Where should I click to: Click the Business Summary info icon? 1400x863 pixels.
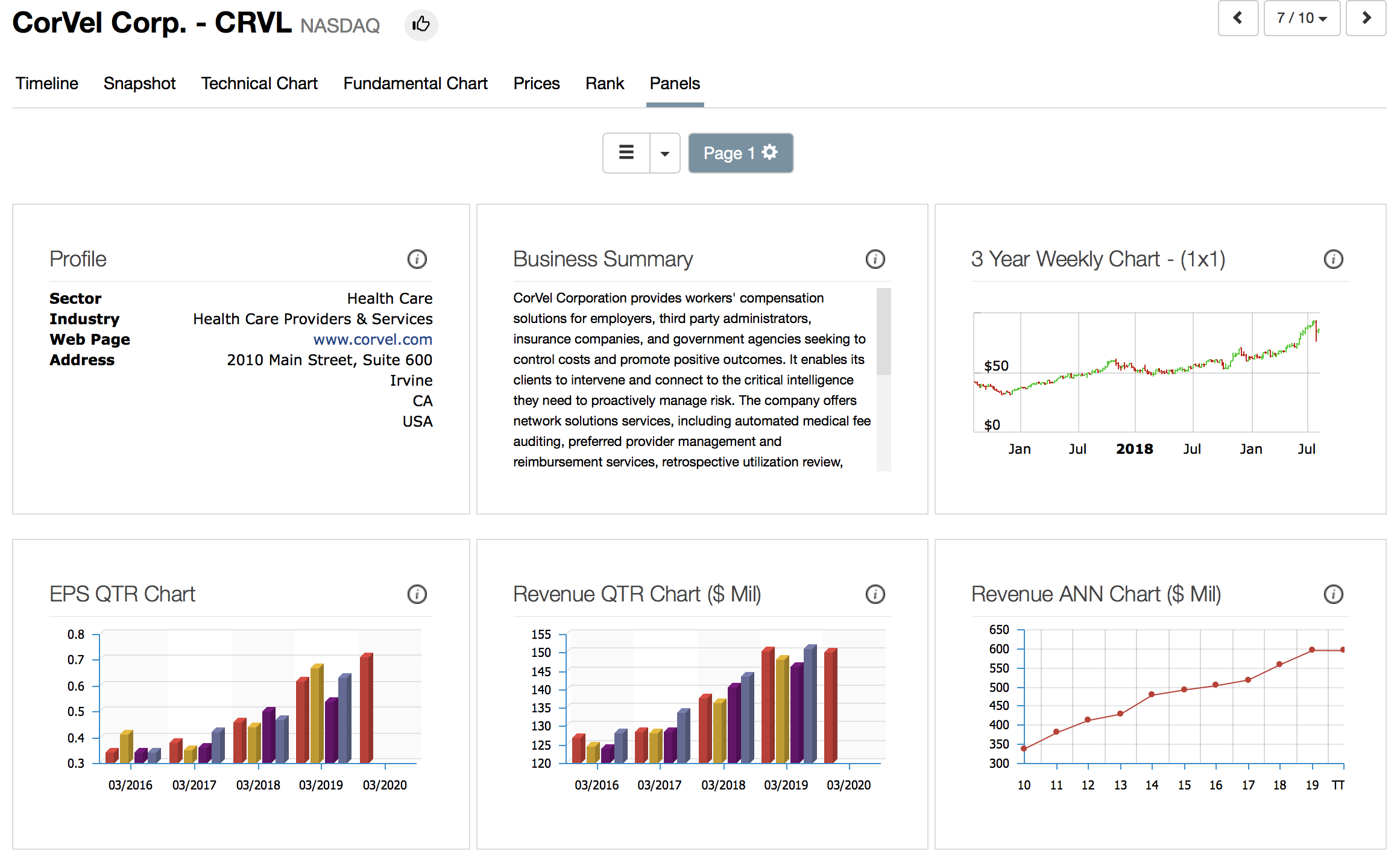click(x=875, y=259)
